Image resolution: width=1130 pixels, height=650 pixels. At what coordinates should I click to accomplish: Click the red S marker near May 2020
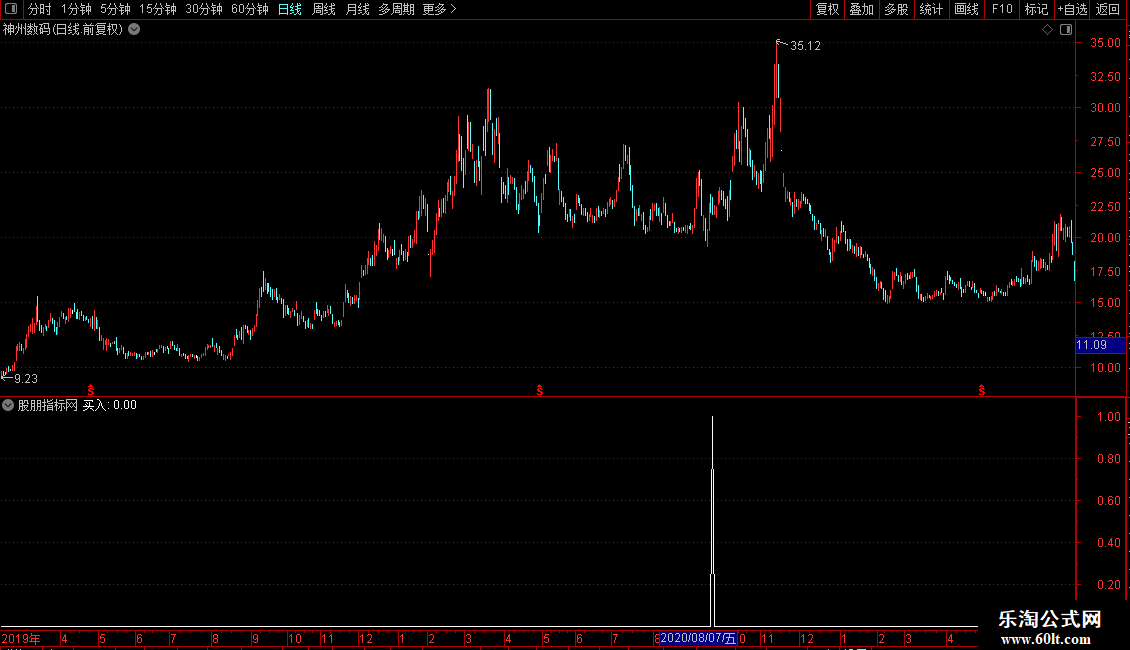pos(540,390)
